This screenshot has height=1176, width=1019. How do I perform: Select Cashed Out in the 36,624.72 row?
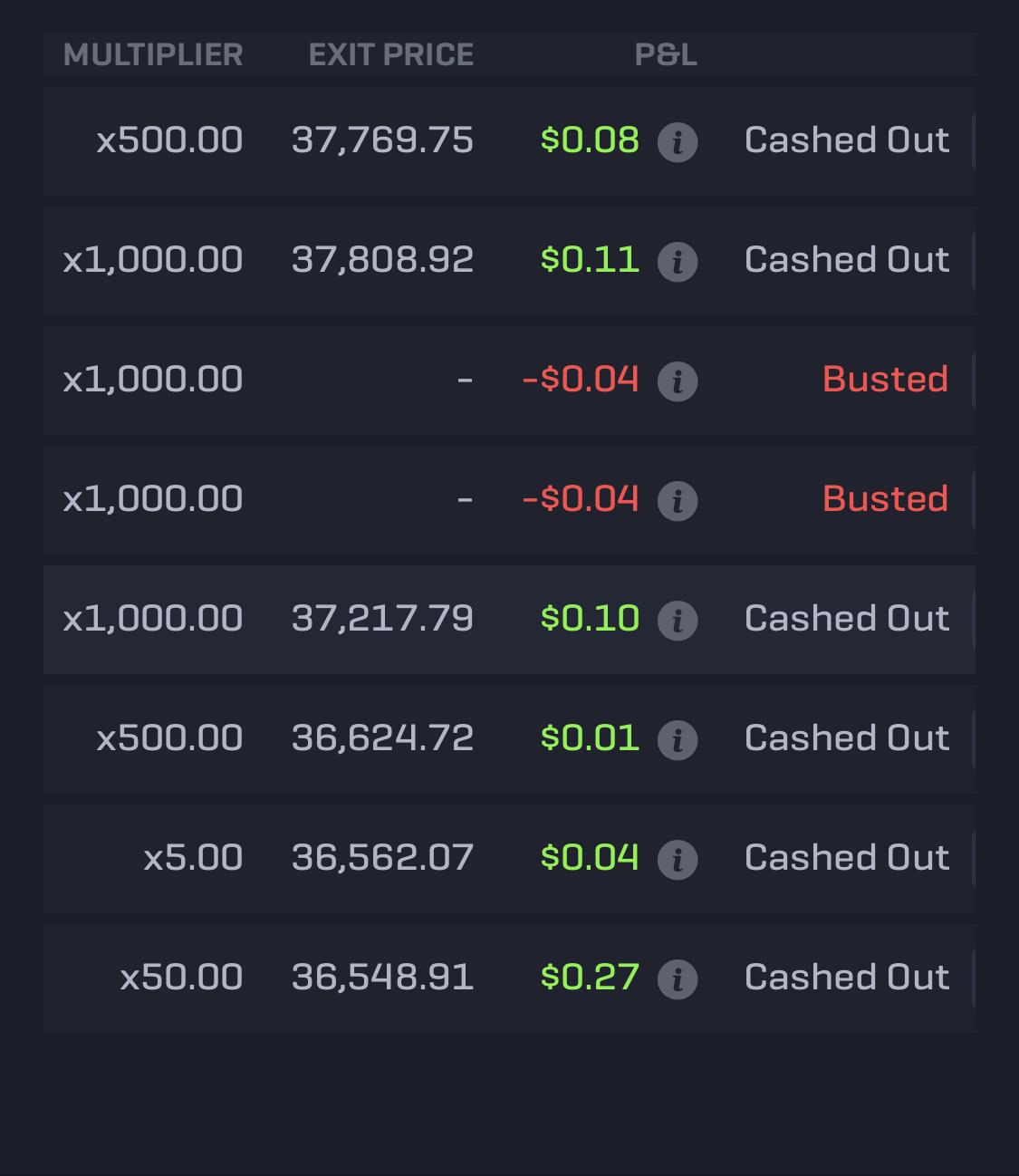[x=847, y=738]
